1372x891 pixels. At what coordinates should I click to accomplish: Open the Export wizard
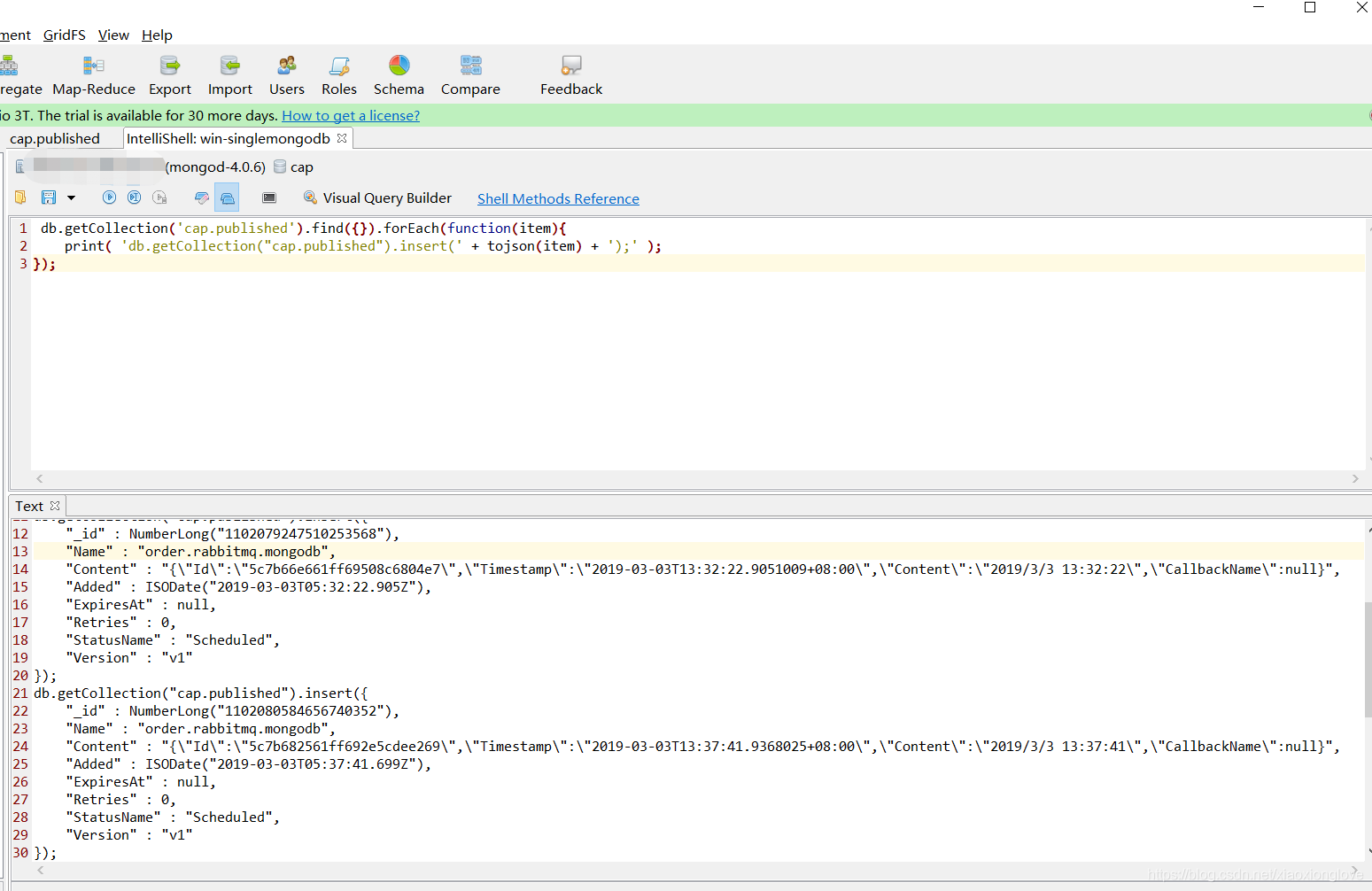[x=169, y=74]
